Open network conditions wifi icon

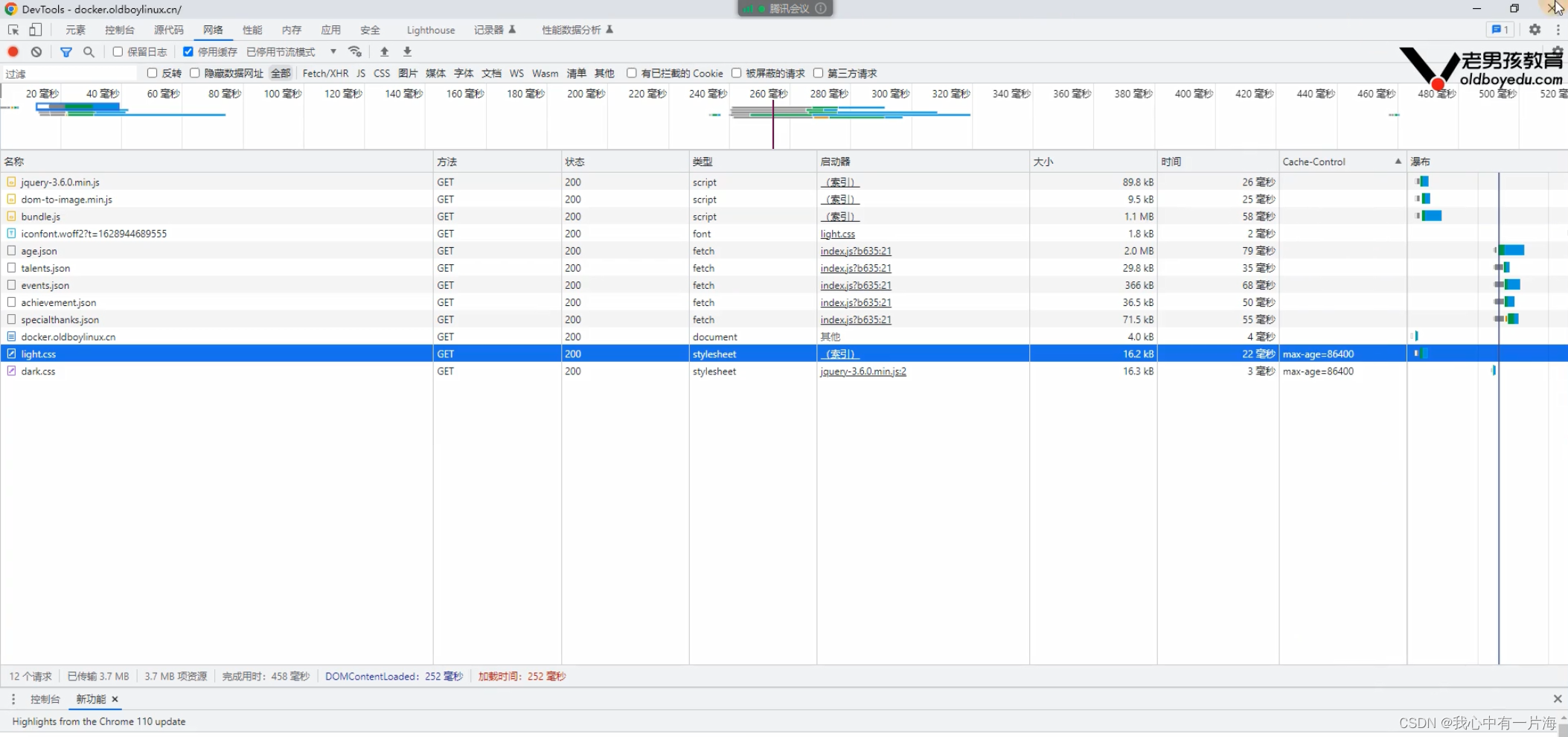coord(355,51)
